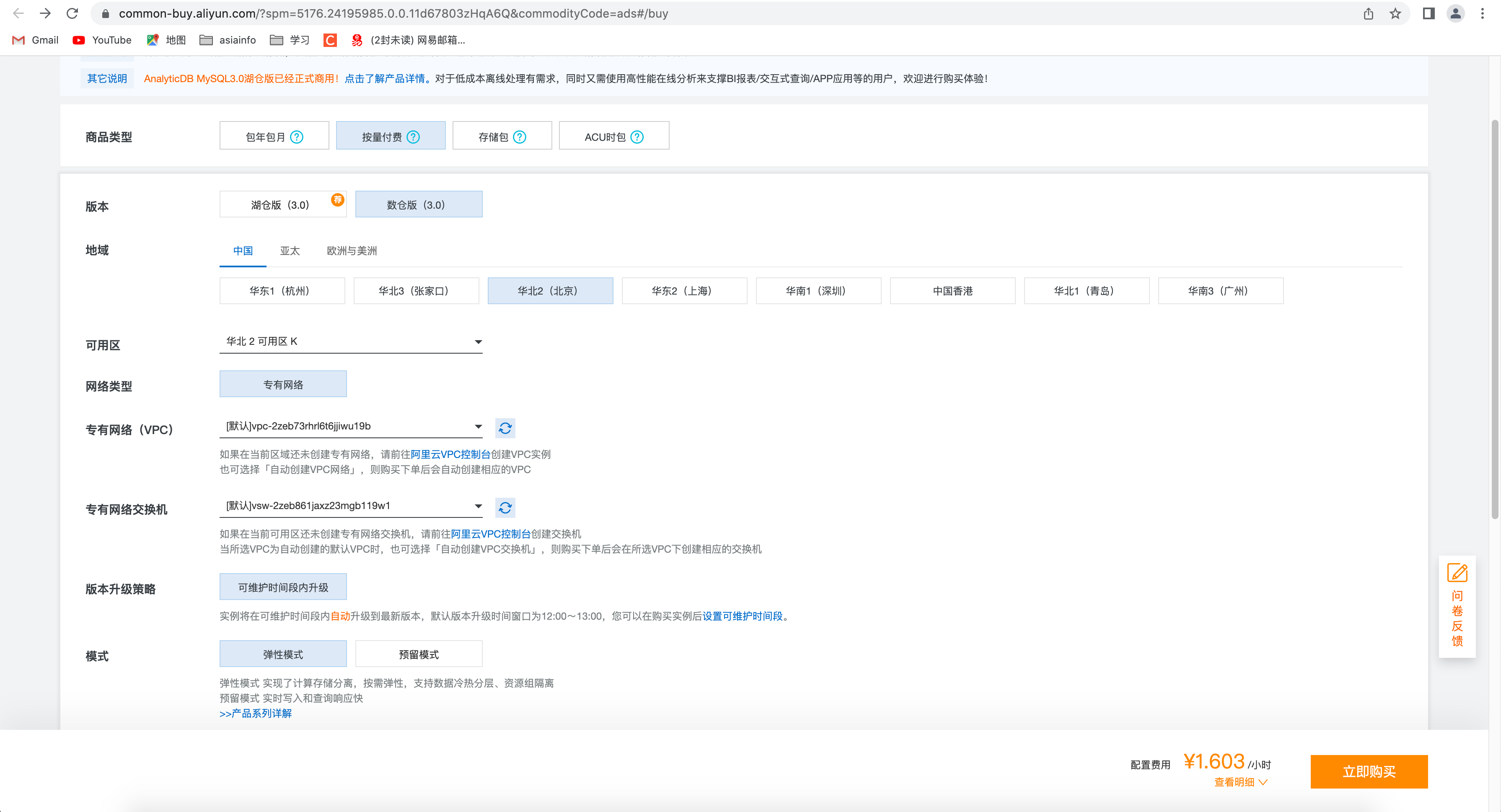Select region 华北2 (北京)
The height and width of the screenshot is (812, 1501).
551,291
